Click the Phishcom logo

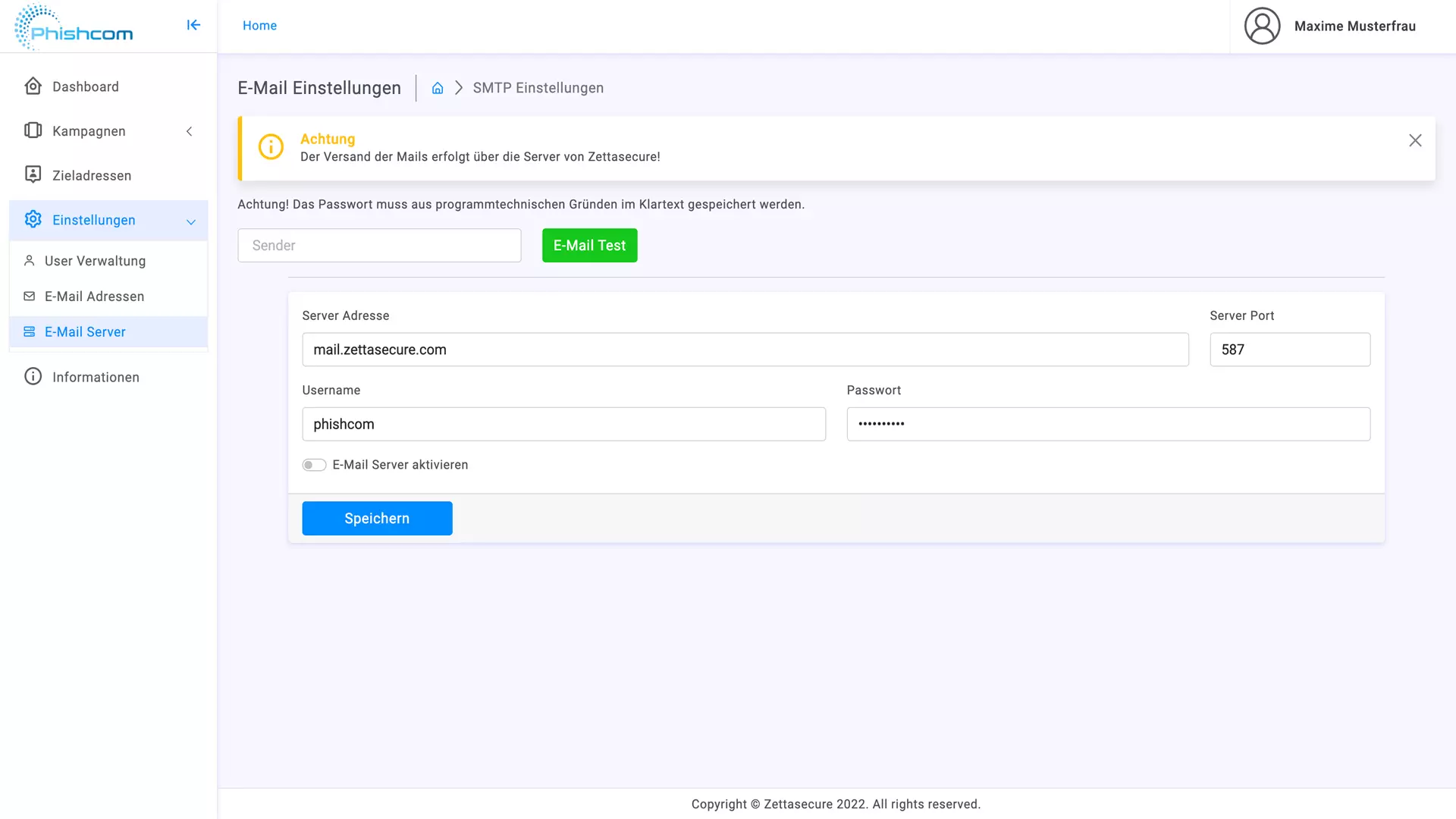coord(74,27)
